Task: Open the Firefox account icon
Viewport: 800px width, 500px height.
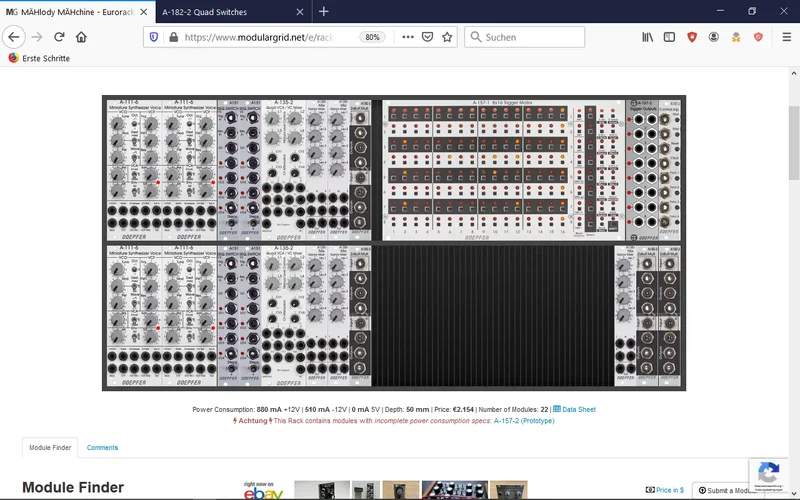Action: (x=714, y=37)
